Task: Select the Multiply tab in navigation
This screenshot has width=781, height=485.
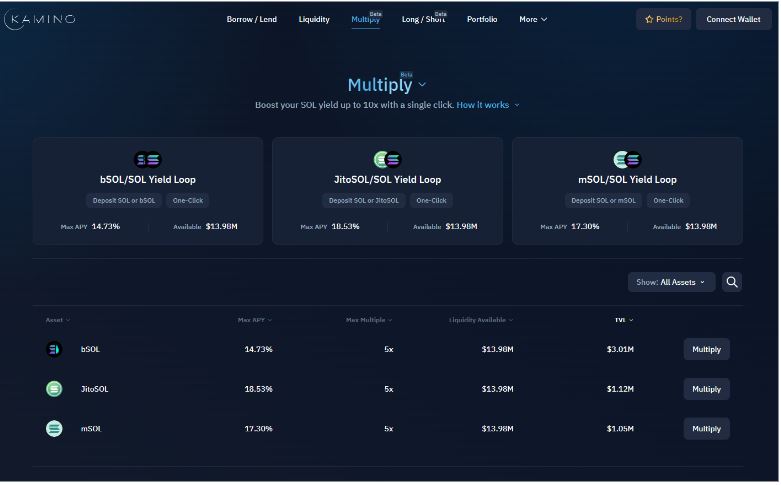Action: click(366, 19)
